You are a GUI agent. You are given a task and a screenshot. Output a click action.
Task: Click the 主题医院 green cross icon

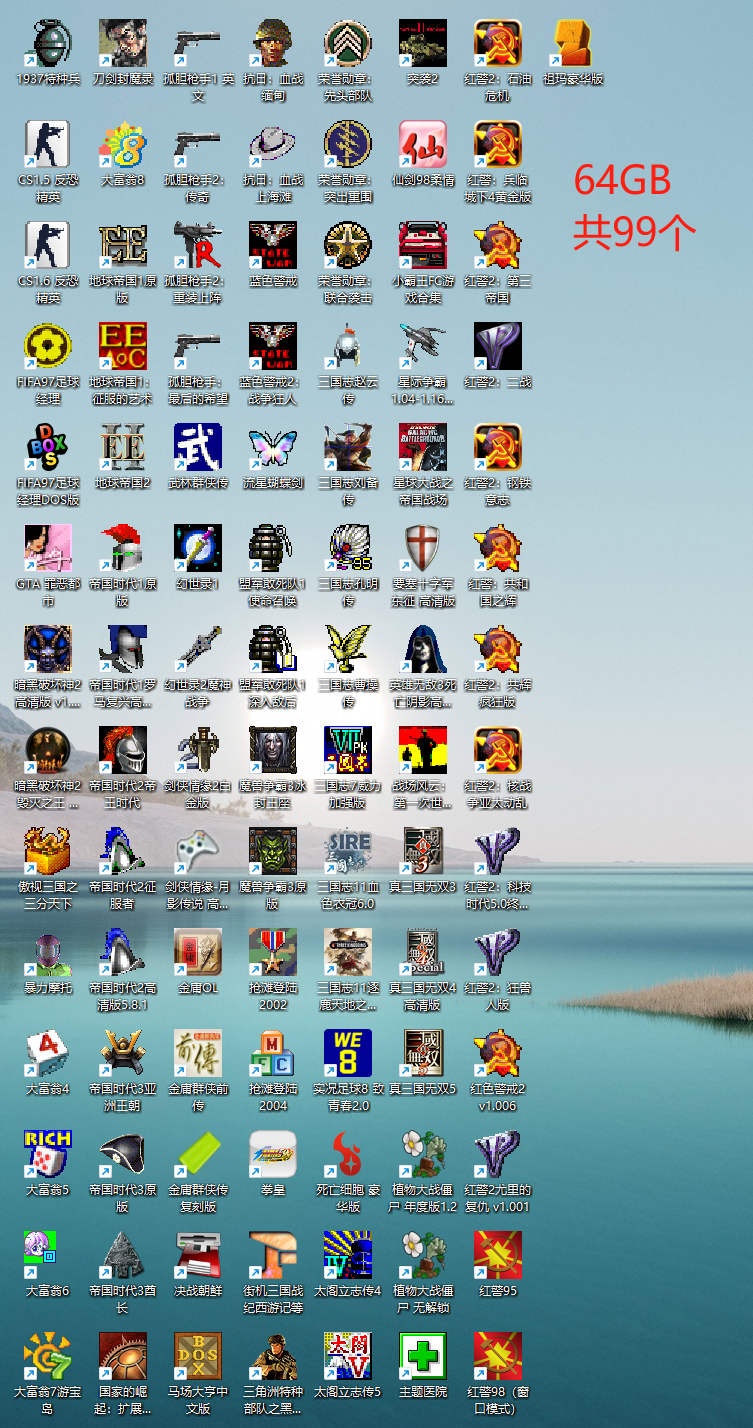coord(423,1357)
